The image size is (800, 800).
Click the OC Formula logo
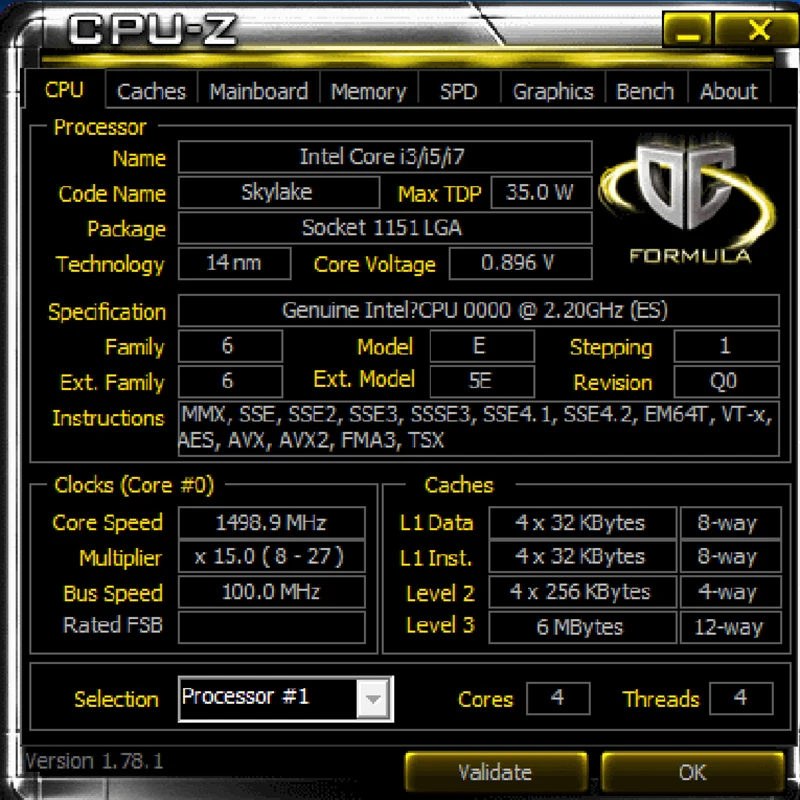click(689, 199)
